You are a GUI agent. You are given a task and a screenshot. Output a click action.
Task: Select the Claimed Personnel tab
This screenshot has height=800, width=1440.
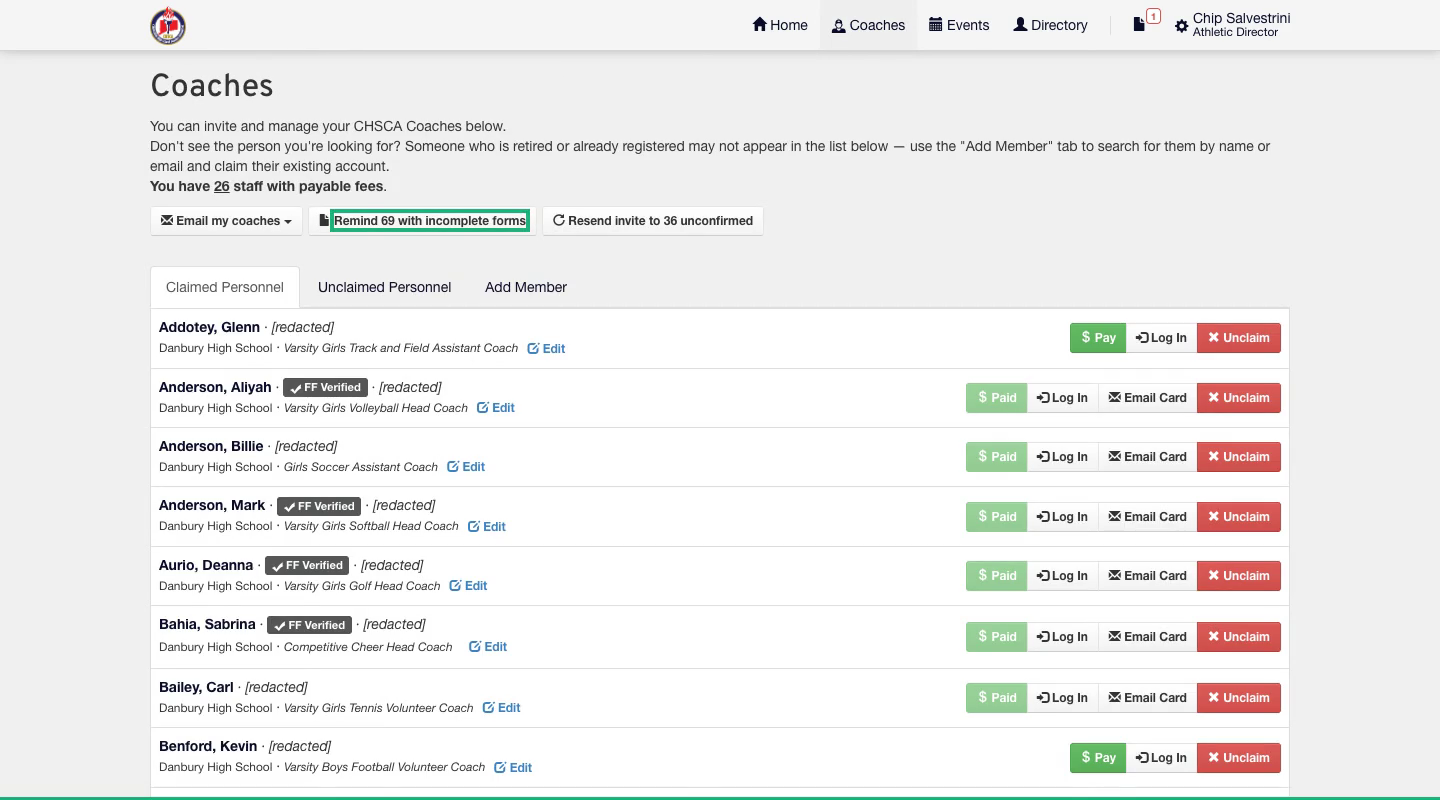coord(225,287)
